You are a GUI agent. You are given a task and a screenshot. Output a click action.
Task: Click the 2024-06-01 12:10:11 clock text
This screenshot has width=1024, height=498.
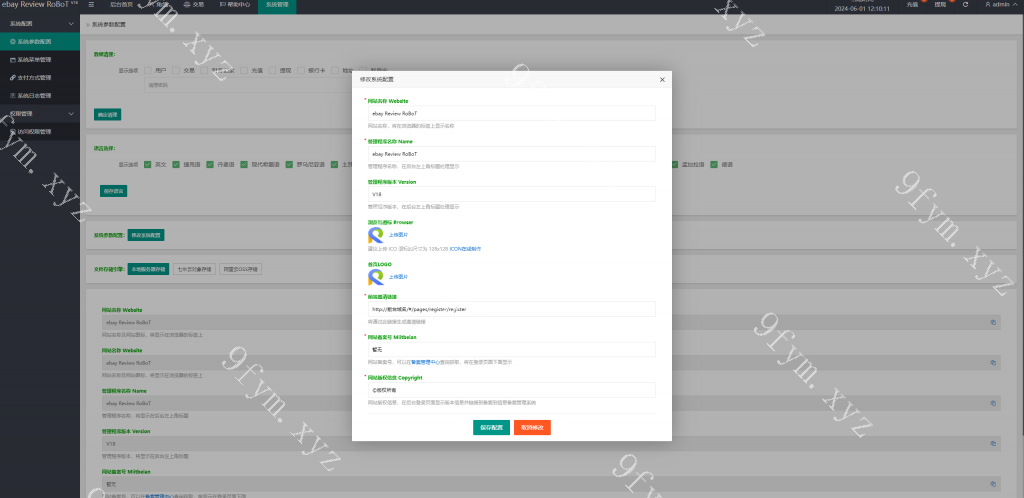point(862,9)
